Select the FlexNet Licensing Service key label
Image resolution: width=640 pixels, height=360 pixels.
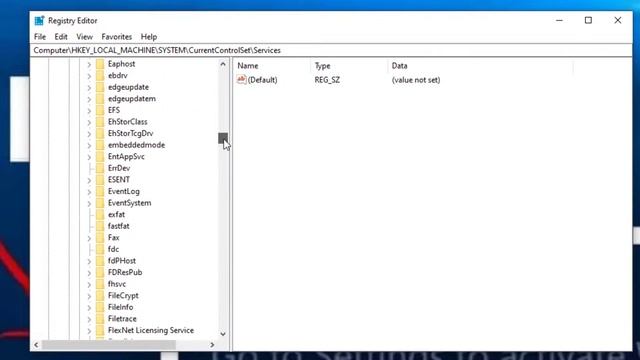click(x=151, y=330)
